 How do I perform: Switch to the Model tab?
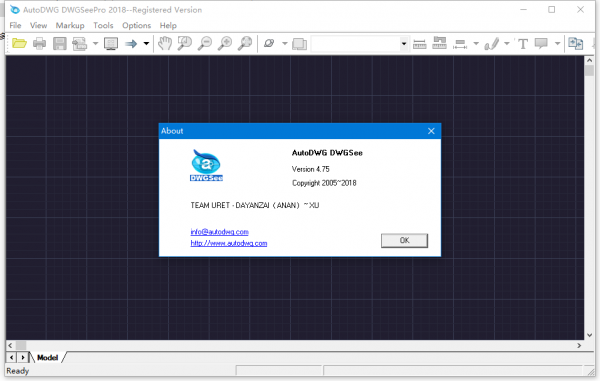tap(47, 358)
